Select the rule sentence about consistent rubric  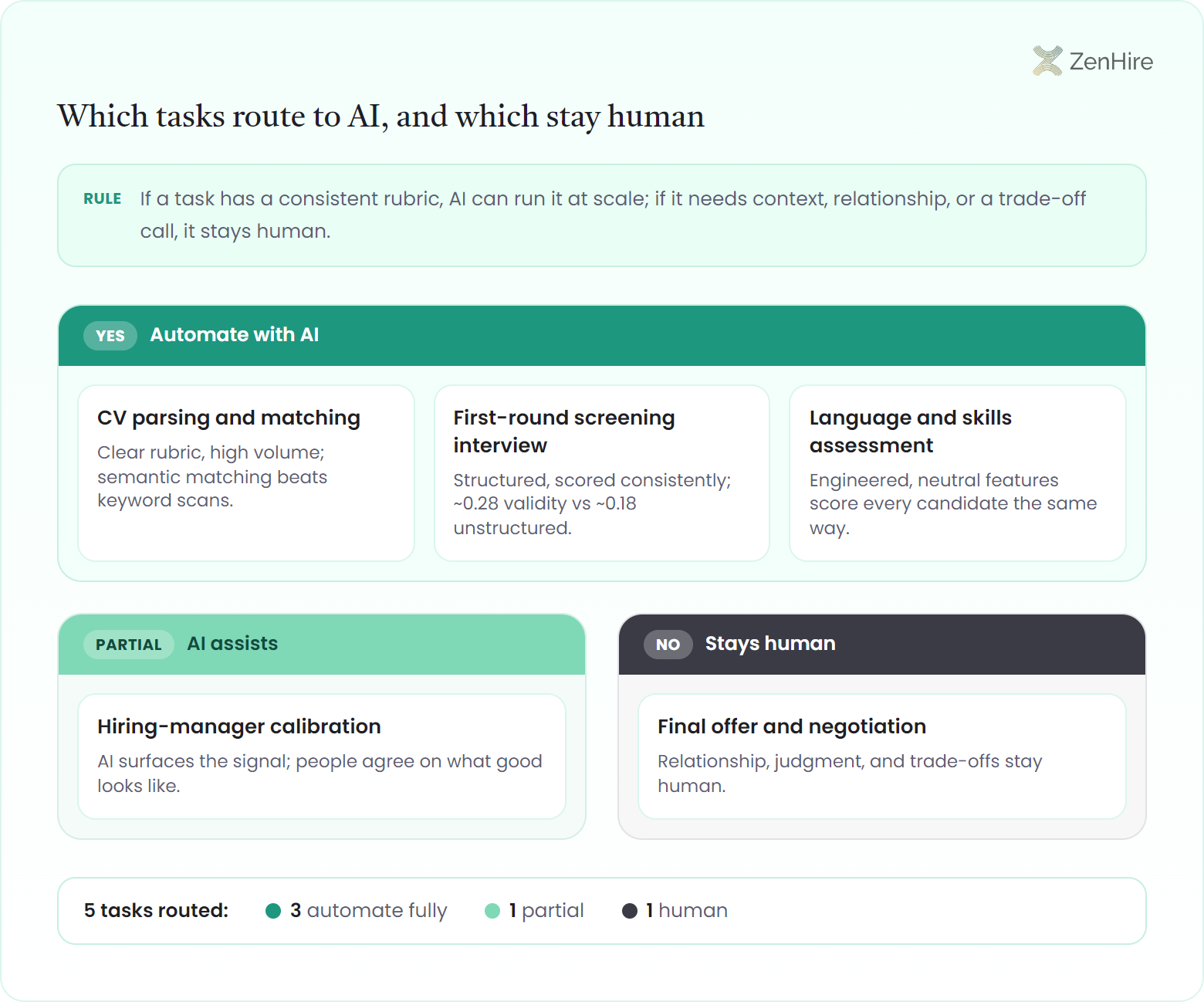tap(613, 215)
